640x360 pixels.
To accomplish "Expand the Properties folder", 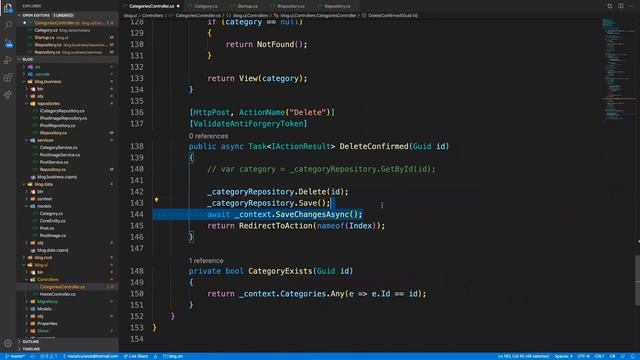I will point(67,324).
